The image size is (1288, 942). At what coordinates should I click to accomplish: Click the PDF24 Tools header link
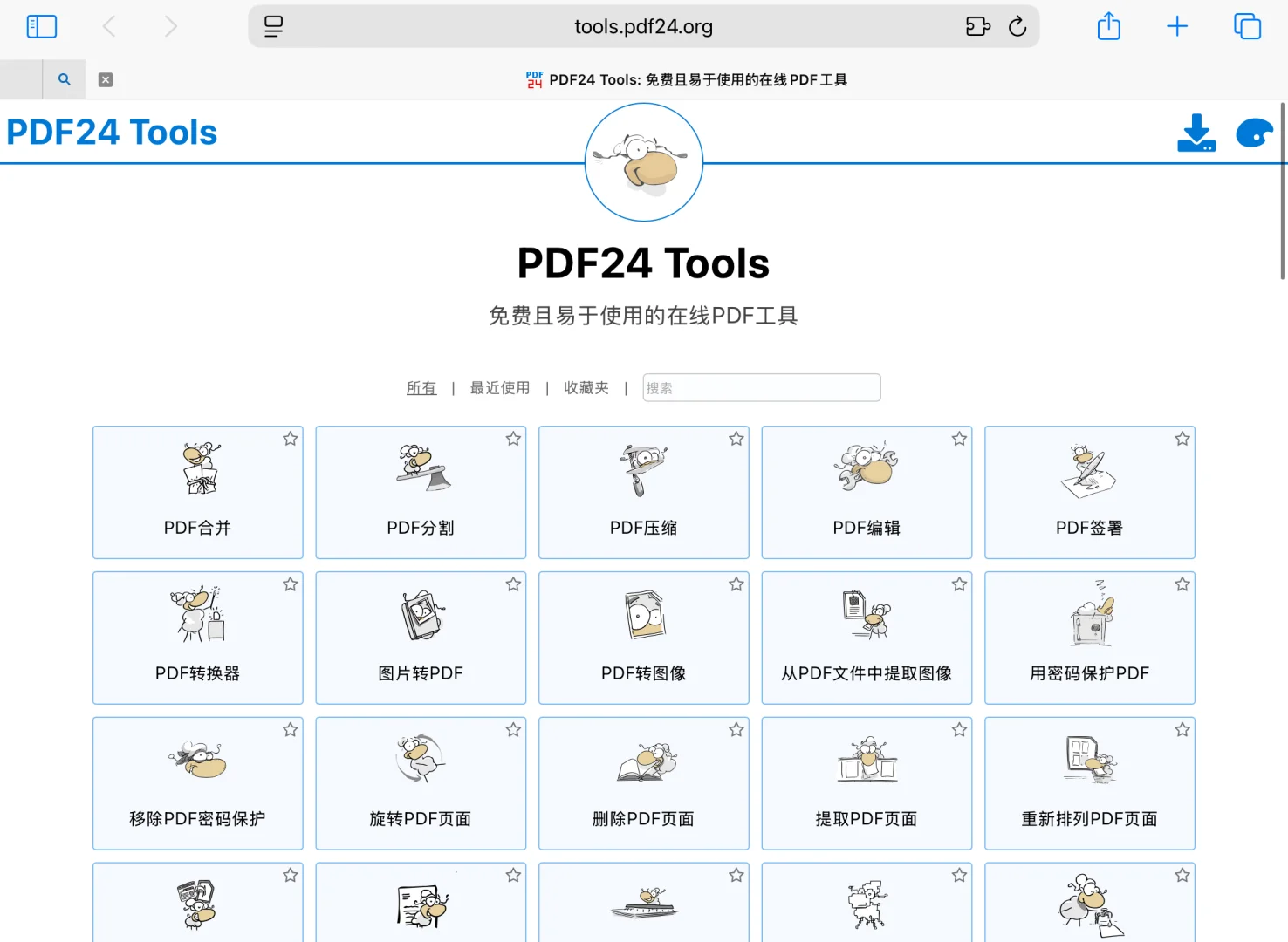tap(112, 133)
